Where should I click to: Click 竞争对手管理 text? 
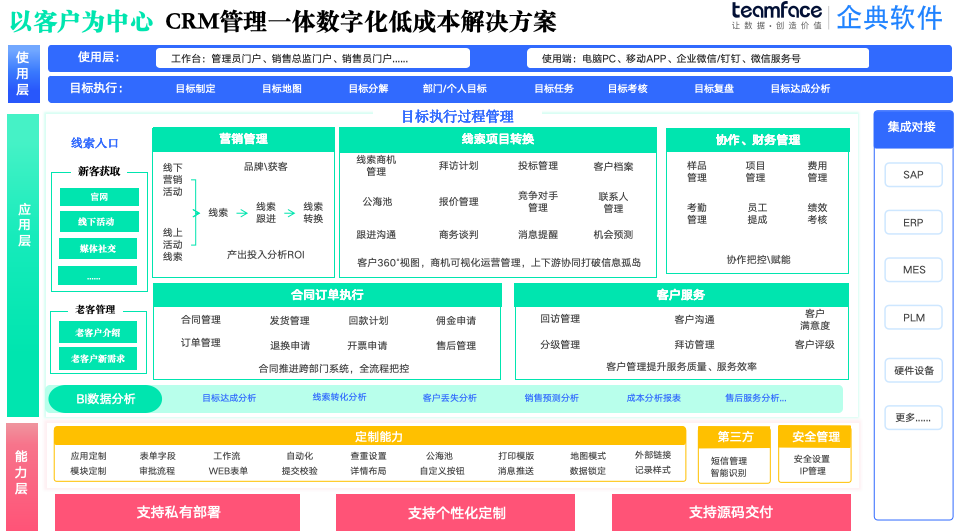(538, 201)
